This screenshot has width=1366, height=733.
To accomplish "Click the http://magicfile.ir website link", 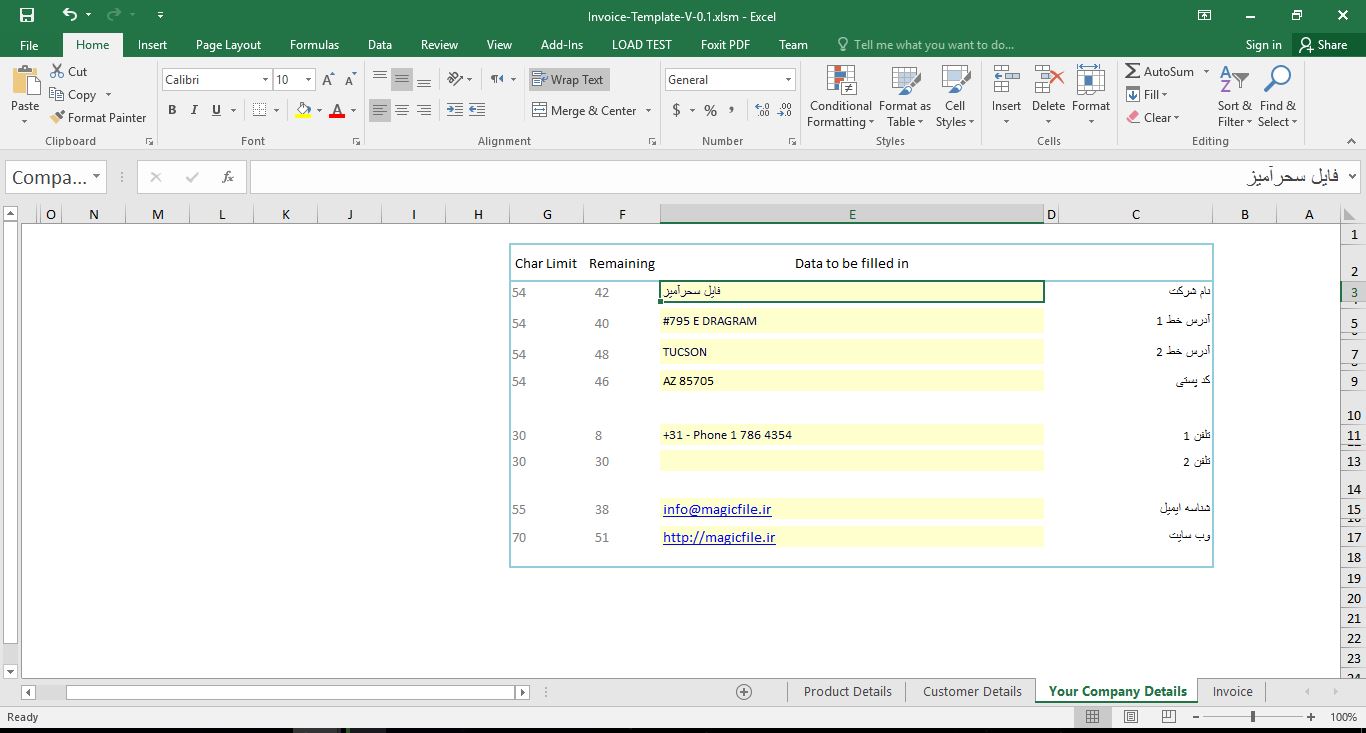I will pos(719,537).
